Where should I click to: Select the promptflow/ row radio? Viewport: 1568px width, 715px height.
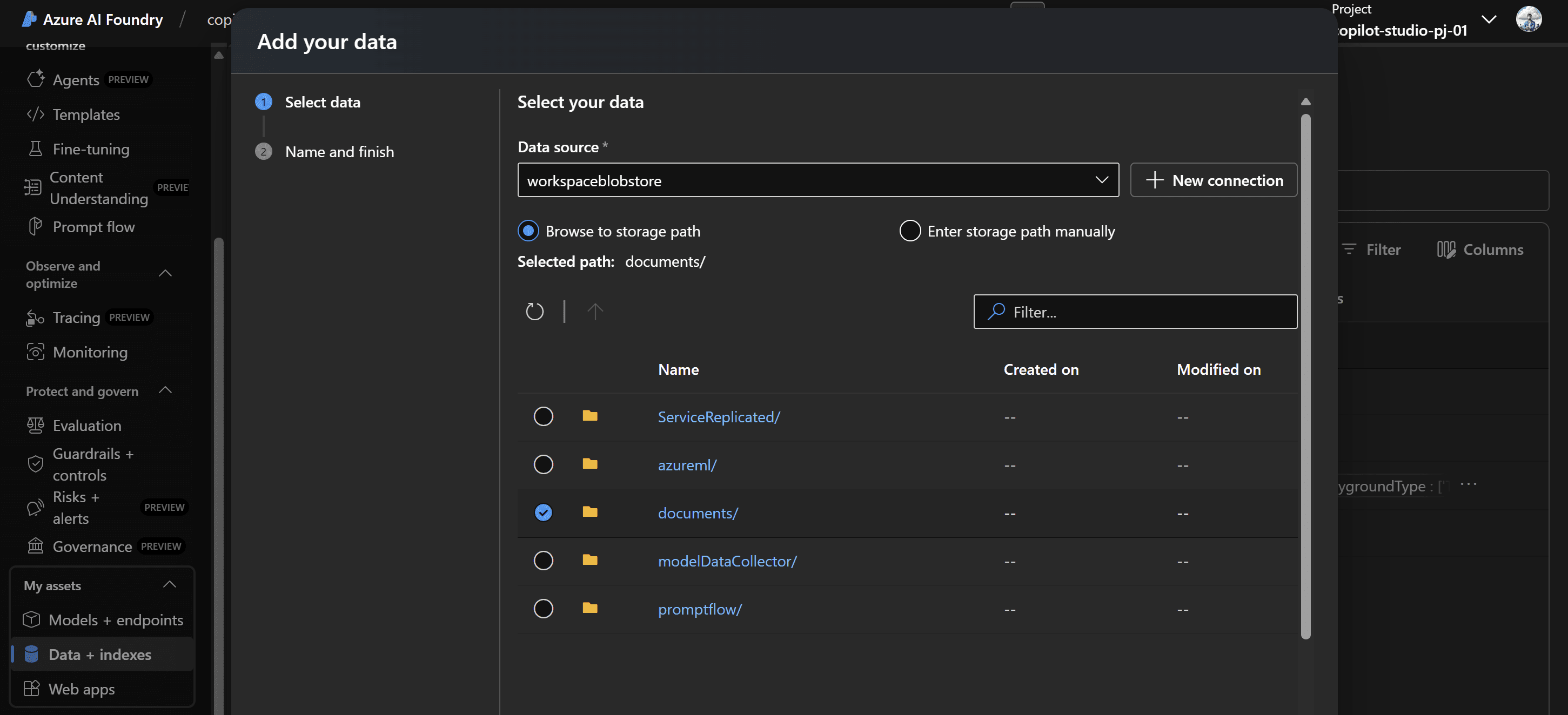[x=544, y=609]
